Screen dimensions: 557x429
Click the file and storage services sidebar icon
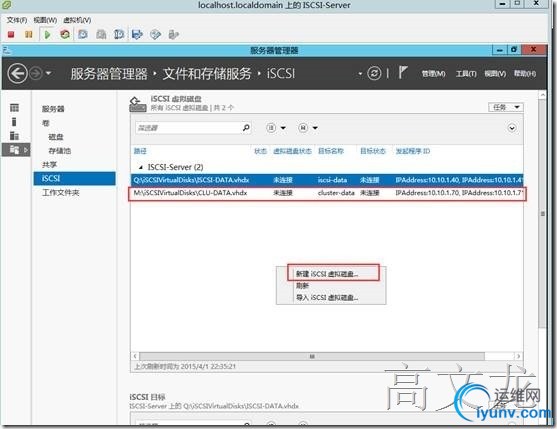click(x=15, y=150)
